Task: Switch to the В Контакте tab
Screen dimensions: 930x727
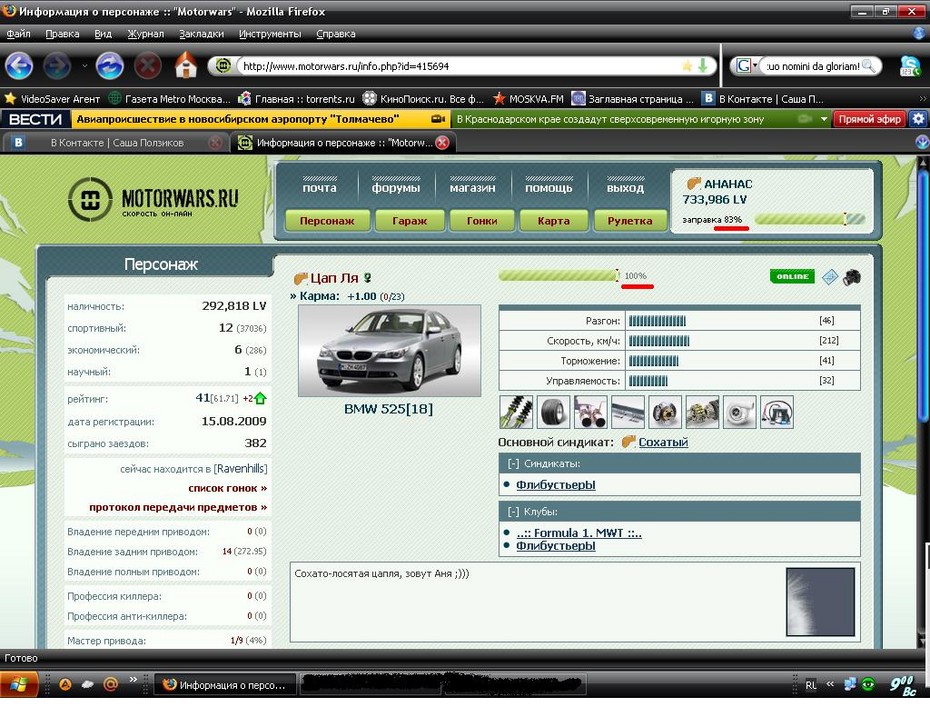Action: 116,142
